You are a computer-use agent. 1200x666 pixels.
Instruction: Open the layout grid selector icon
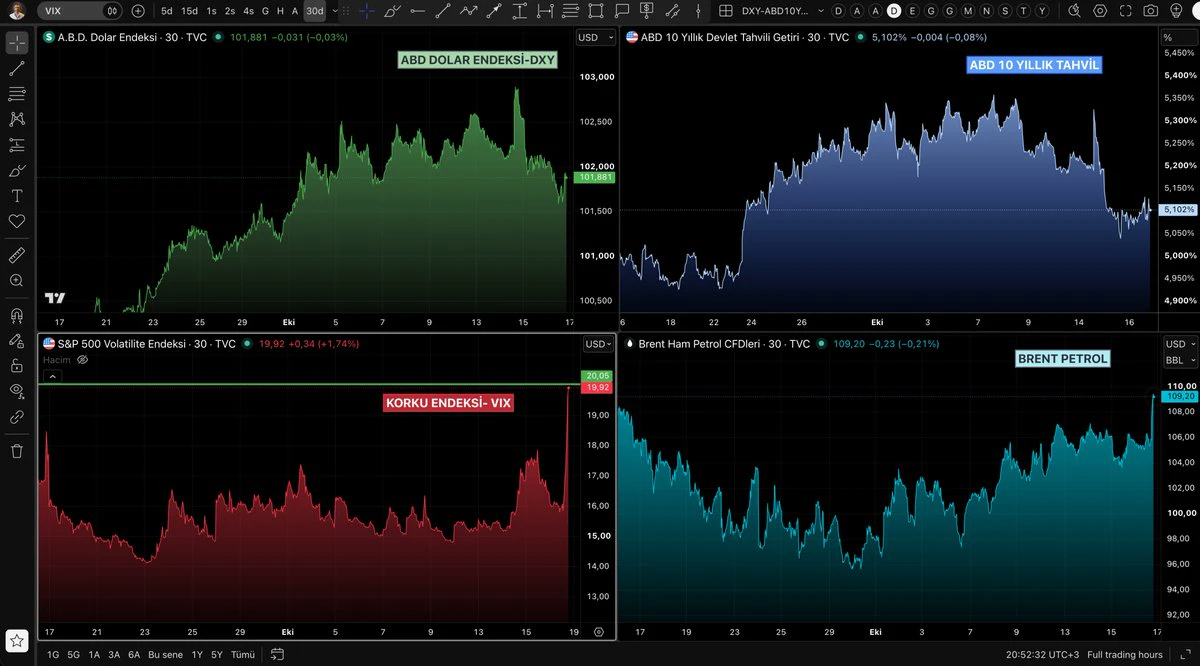726,11
